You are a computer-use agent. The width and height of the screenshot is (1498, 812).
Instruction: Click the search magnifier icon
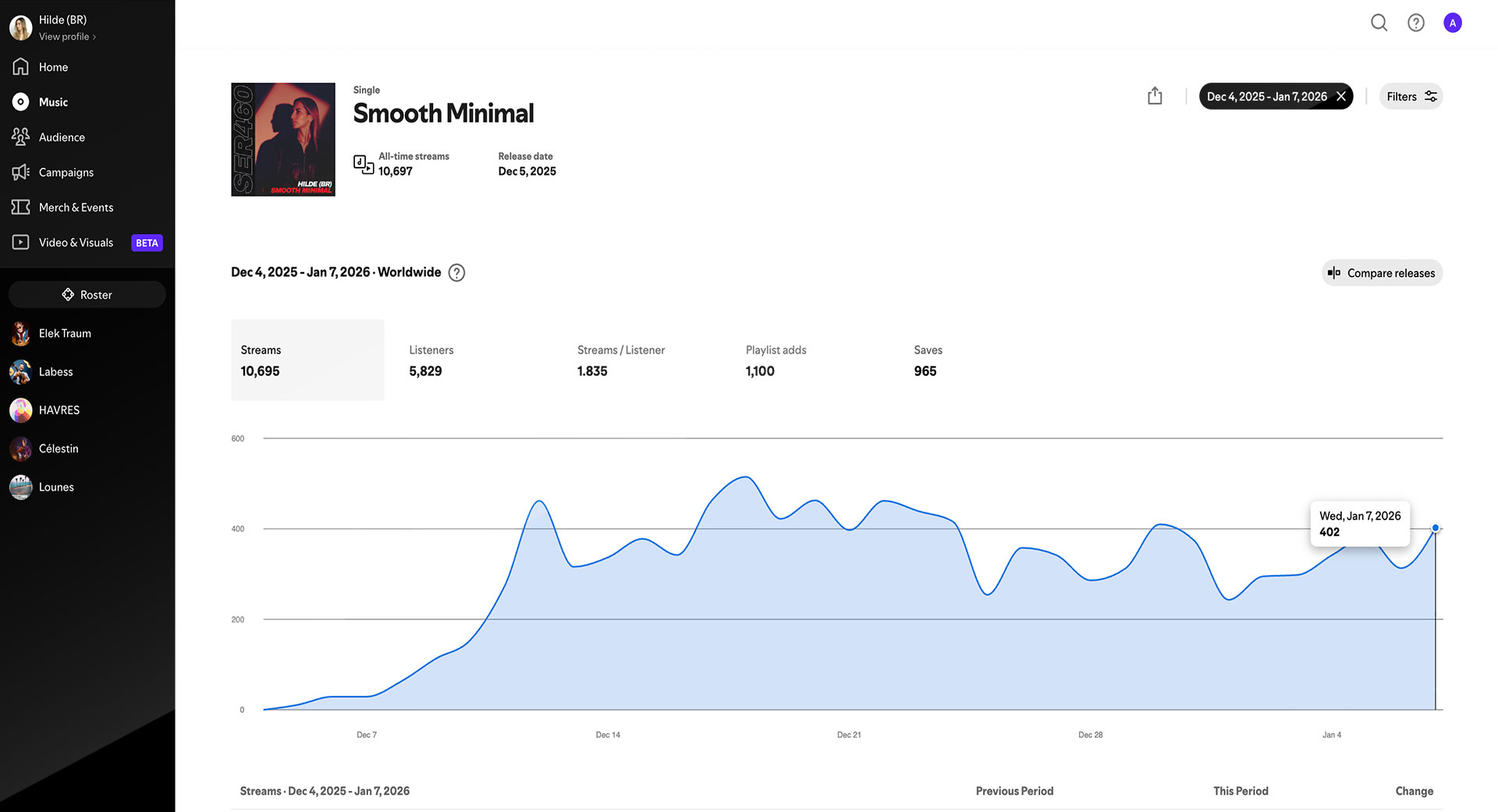pos(1379,23)
